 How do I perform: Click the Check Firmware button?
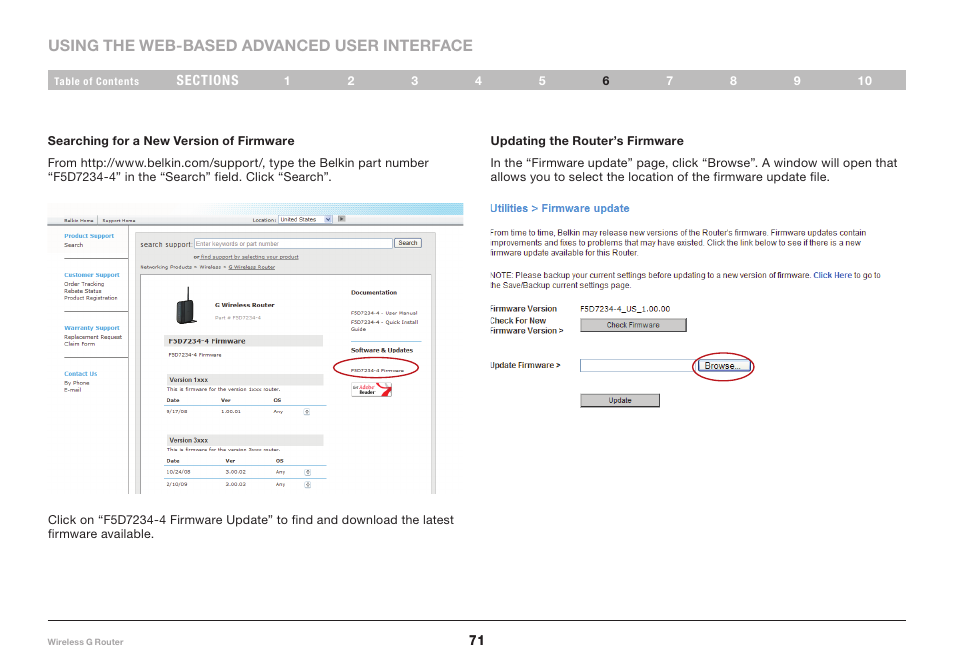pyautogui.click(x=633, y=325)
